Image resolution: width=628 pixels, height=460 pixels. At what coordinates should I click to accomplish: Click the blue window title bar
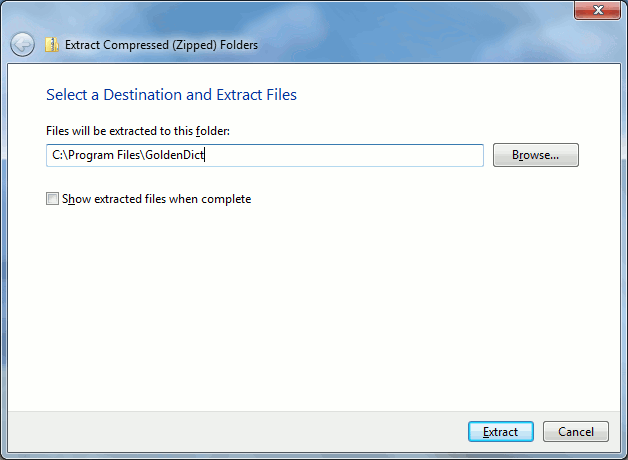point(401,32)
